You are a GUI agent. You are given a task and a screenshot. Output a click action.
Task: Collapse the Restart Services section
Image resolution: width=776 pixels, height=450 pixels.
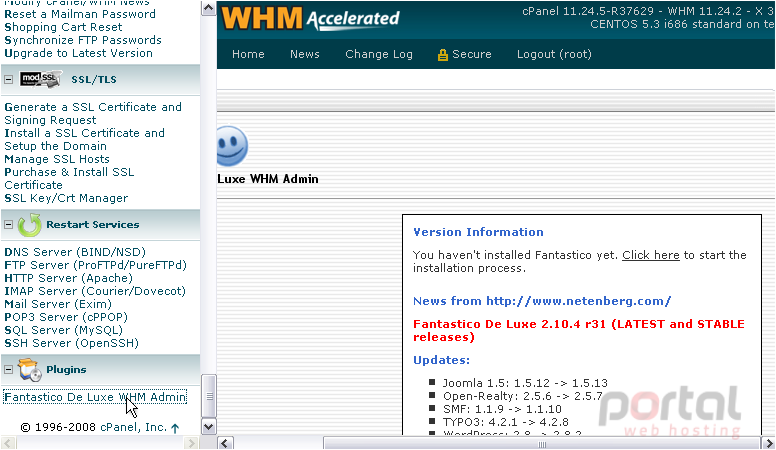click(x=8, y=225)
